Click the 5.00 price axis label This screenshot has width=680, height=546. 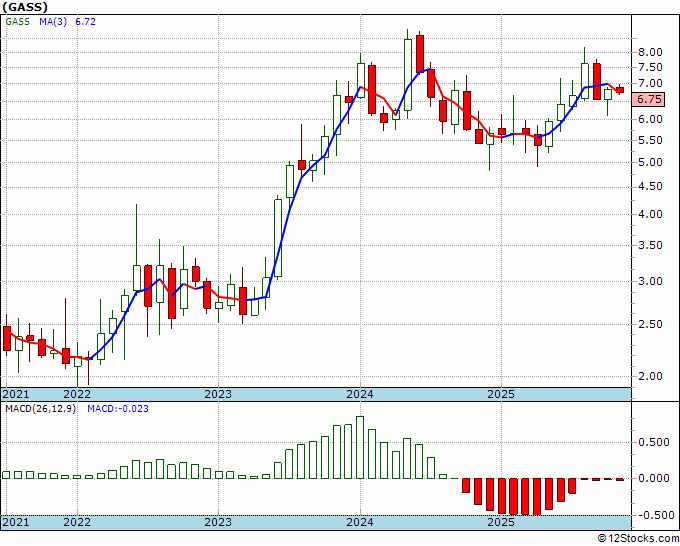click(x=650, y=162)
